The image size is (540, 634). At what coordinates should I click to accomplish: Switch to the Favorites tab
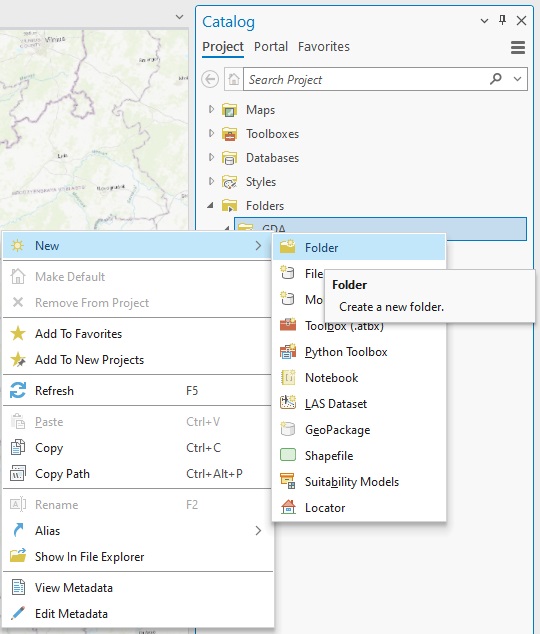(324, 46)
